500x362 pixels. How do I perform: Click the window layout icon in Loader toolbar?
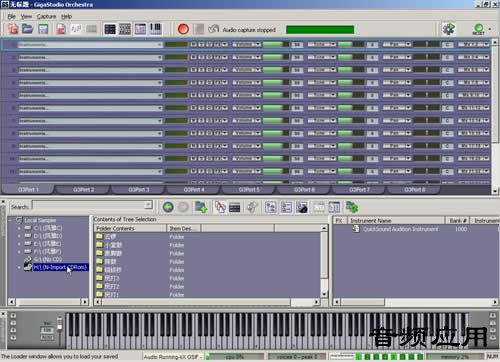(334, 207)
